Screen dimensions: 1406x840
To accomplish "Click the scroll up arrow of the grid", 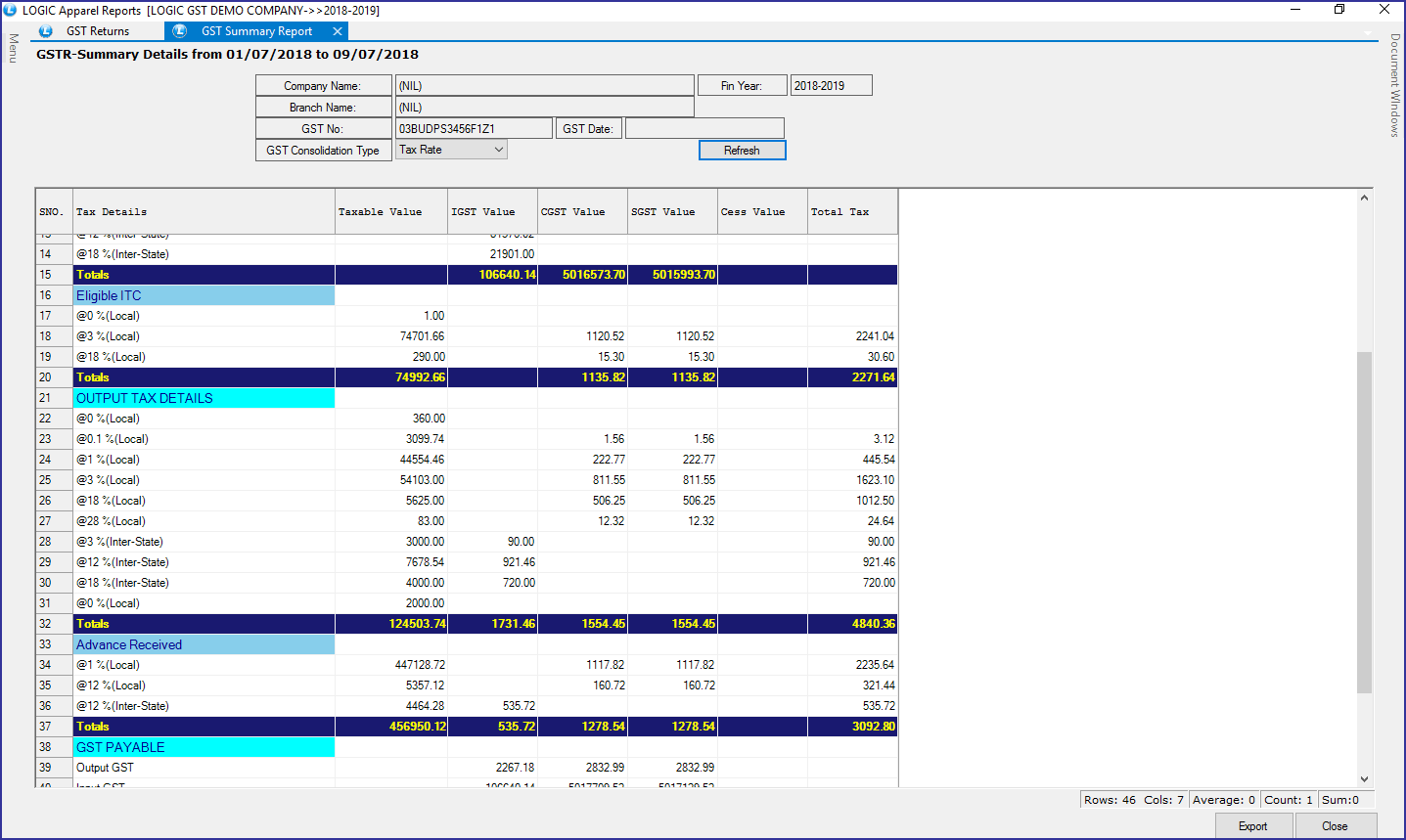I will point(1364,199).
